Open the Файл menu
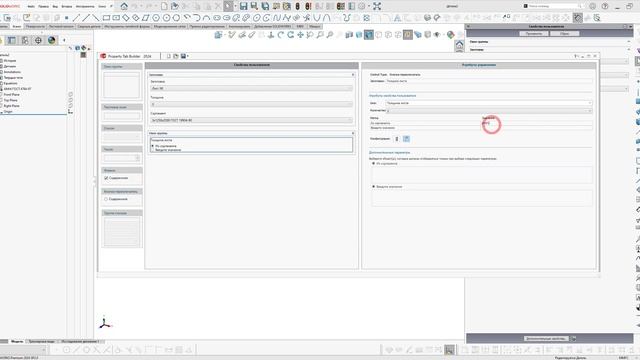Screen dimensions: 640x360 coord(31,7)
